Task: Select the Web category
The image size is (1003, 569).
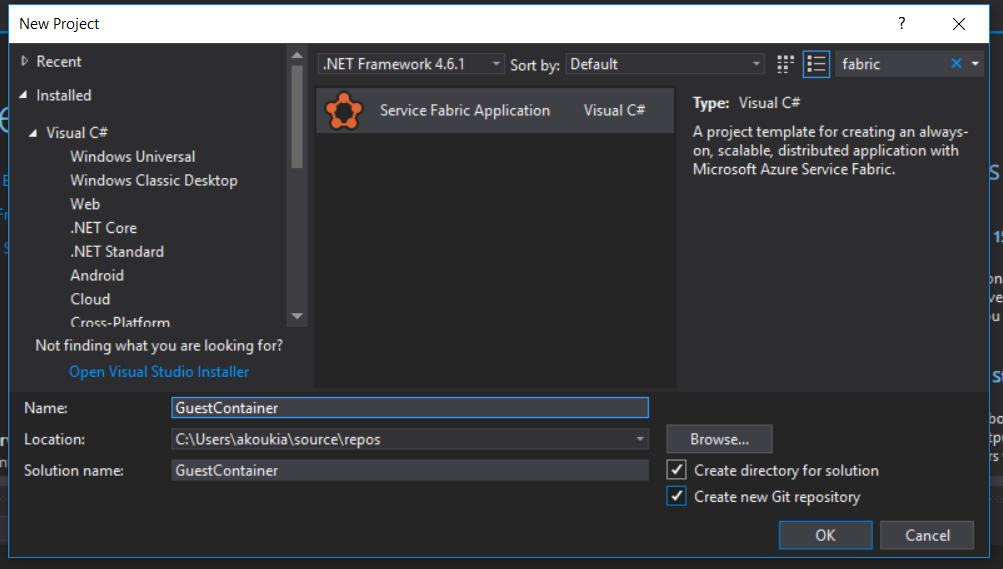Action: point(85,204)
